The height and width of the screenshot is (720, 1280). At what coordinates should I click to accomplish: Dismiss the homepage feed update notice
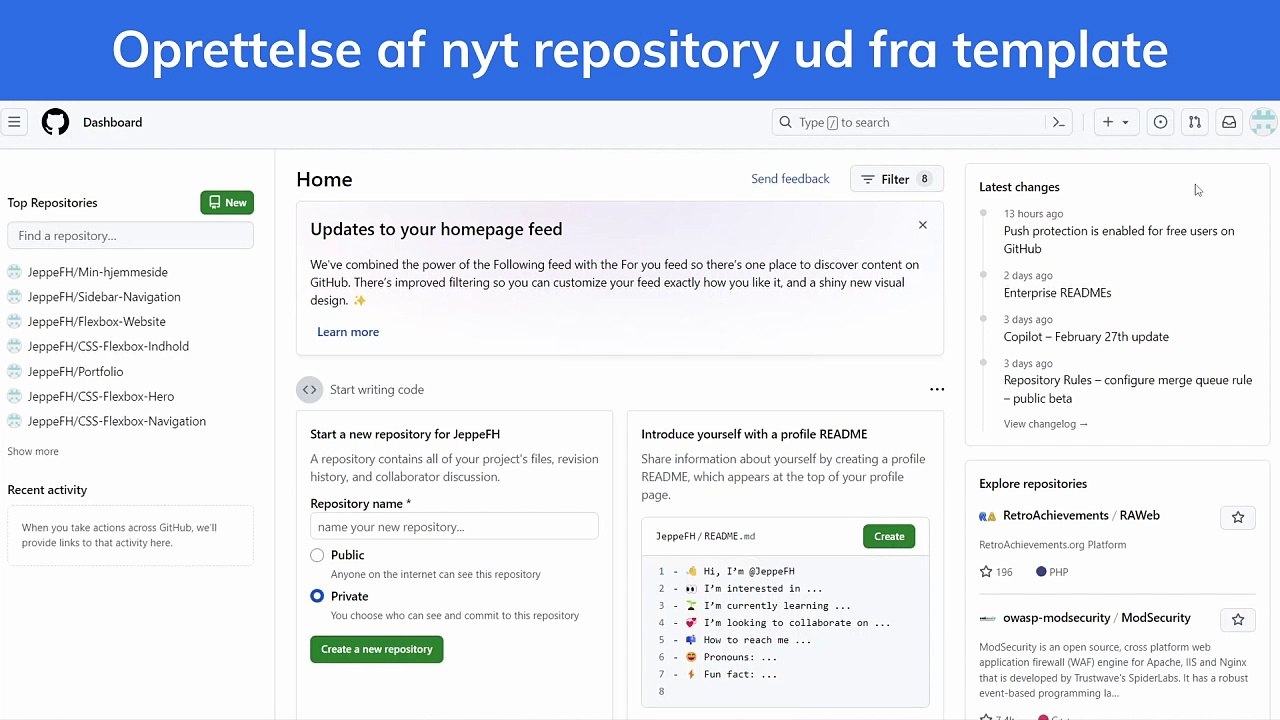923,225
